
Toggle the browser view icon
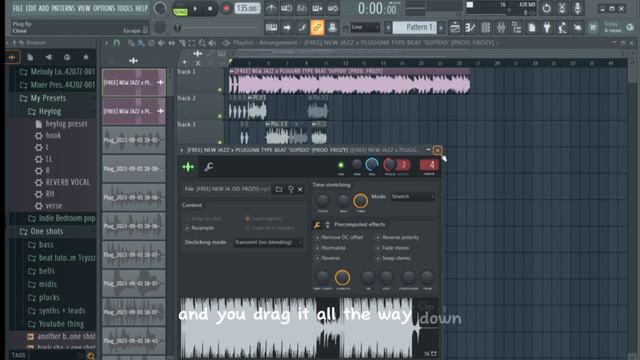click(516, 28)
